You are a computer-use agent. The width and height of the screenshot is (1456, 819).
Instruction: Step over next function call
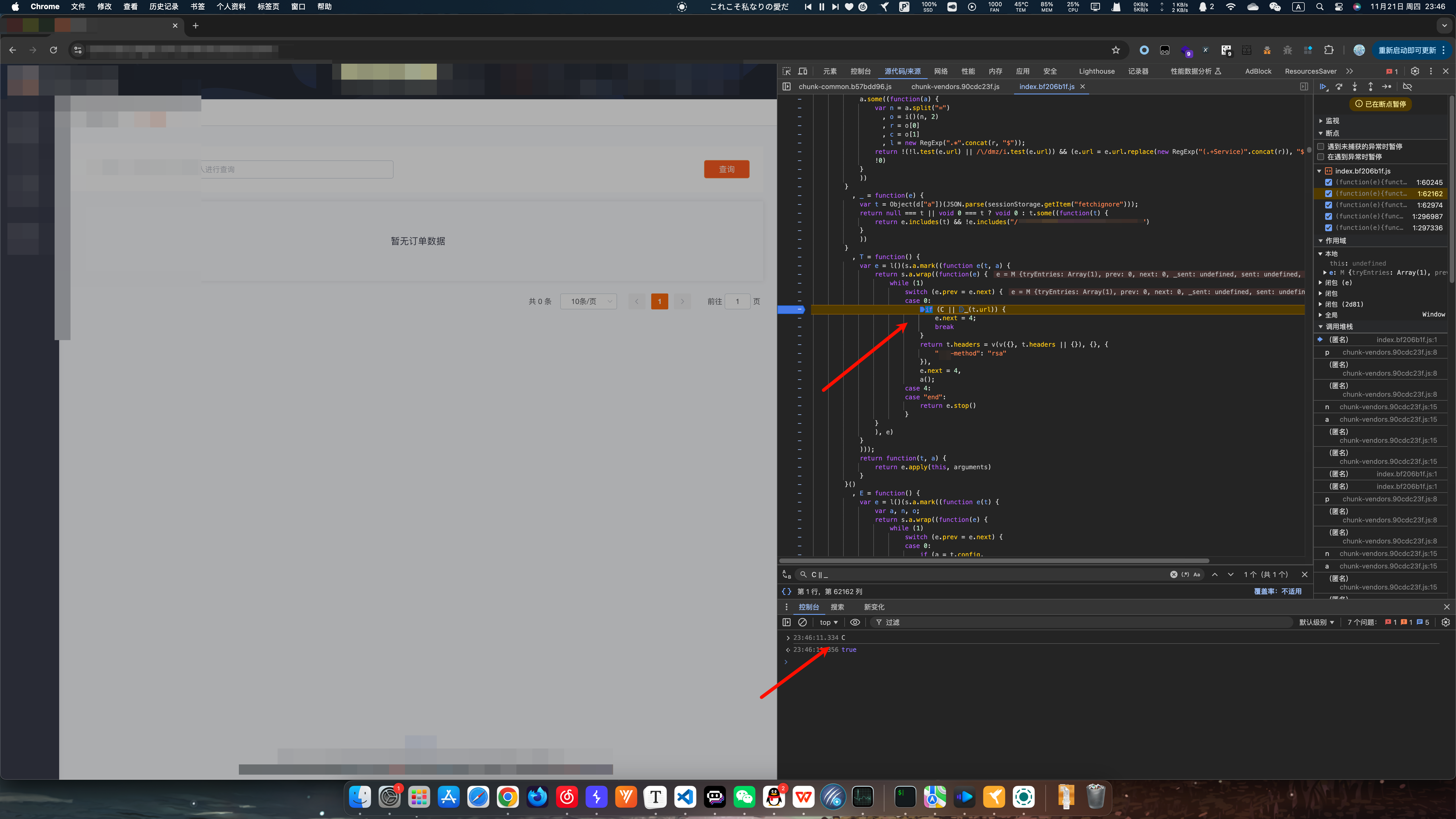[x=1339, y=86]
